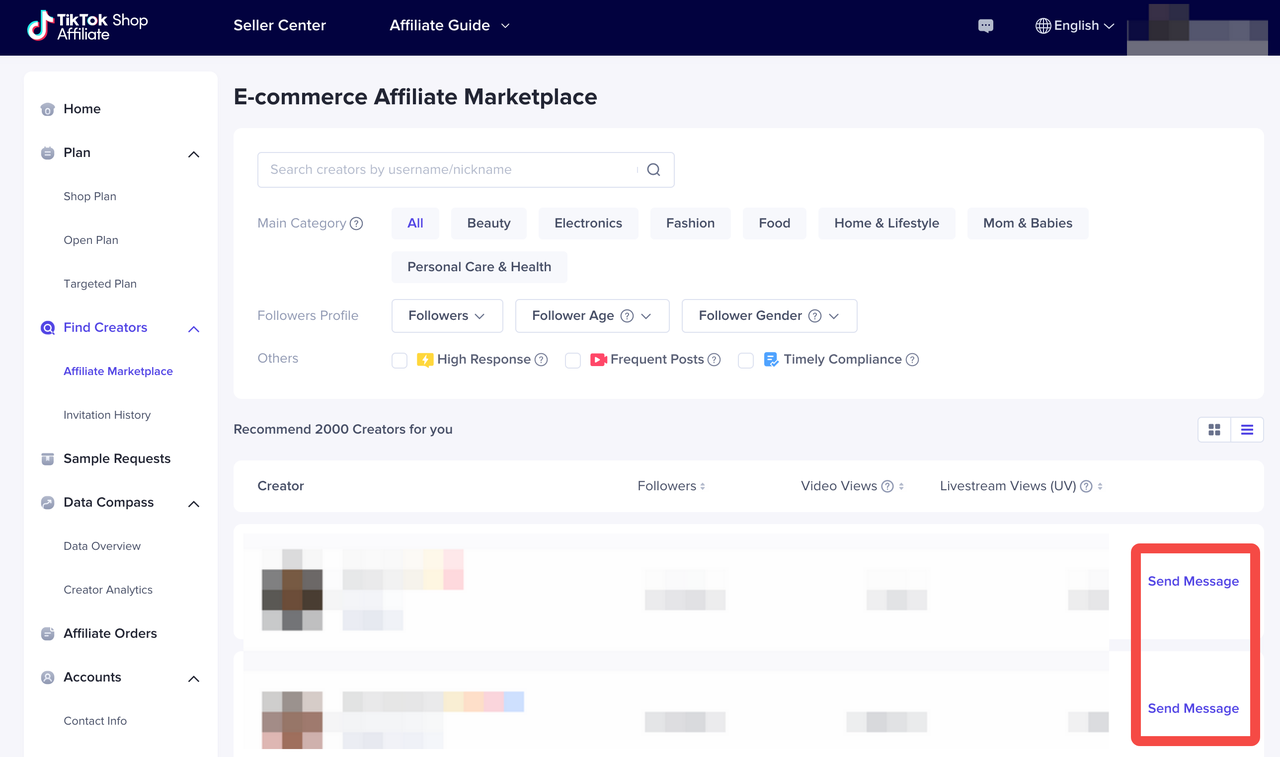Image resolution: width=1280 pixels, height=757 pixels.
Task: Click the TikTok Shop Affiliate logo
Action: [88, 27]
